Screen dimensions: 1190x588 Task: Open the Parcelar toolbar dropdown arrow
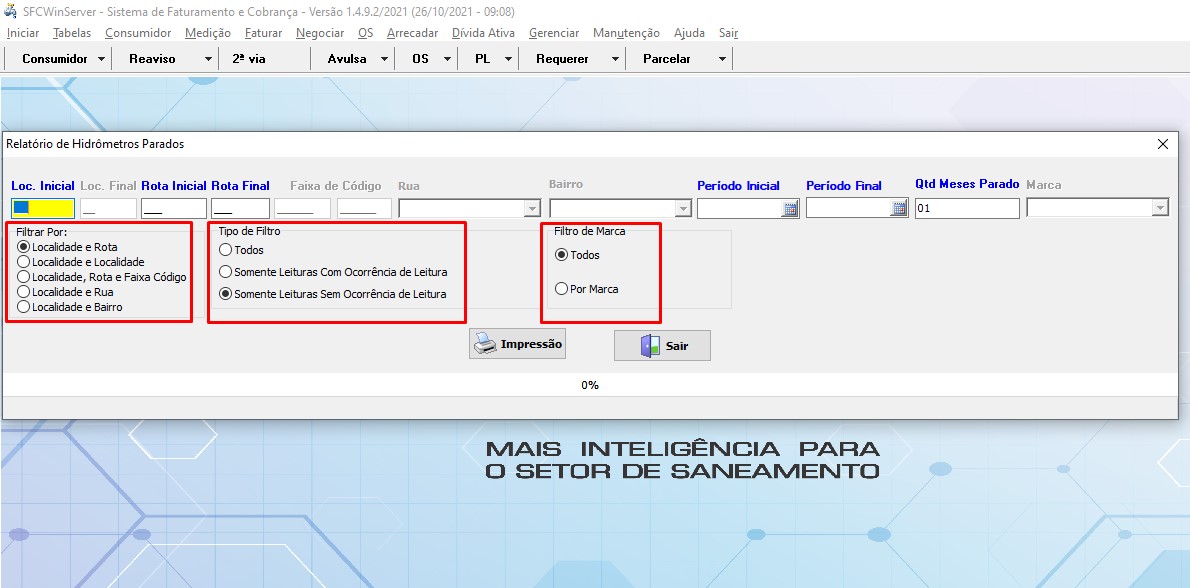(721, 59)
